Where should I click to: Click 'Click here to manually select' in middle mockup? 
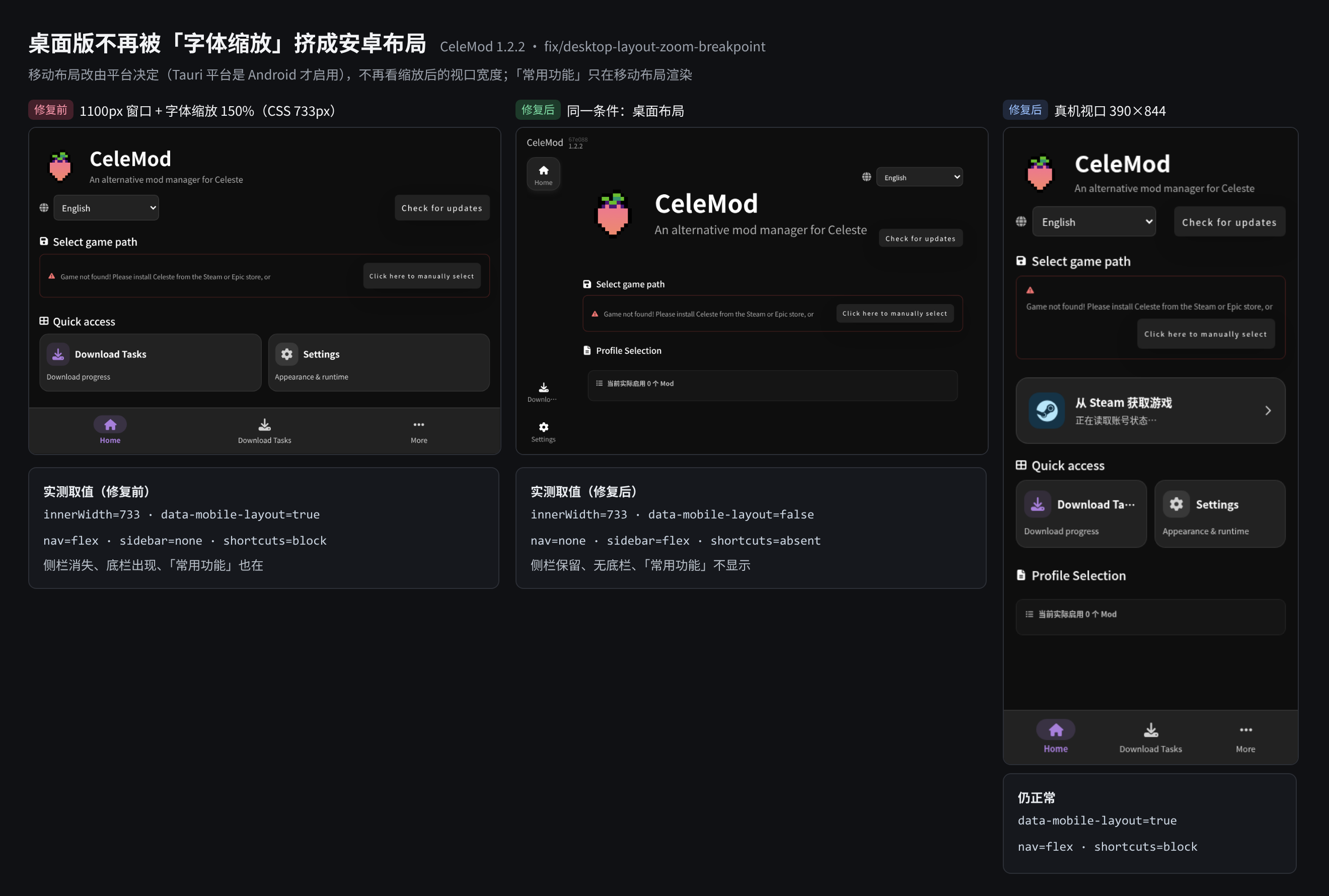(895, 313)
